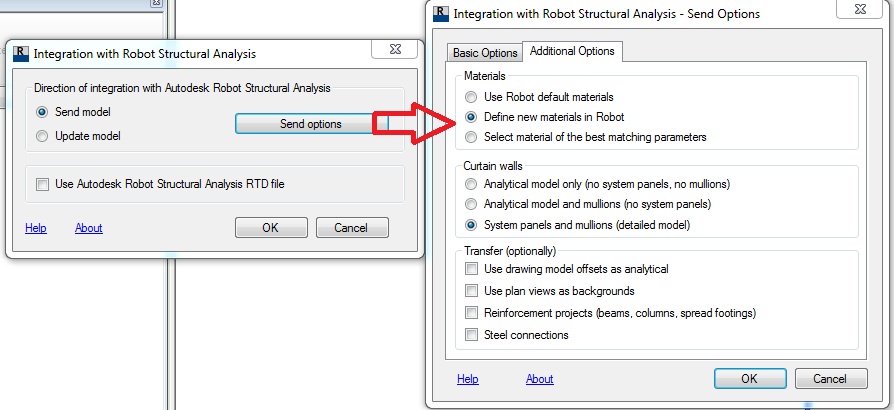Confirm with OK in Integration dialog

click(271, 228)
